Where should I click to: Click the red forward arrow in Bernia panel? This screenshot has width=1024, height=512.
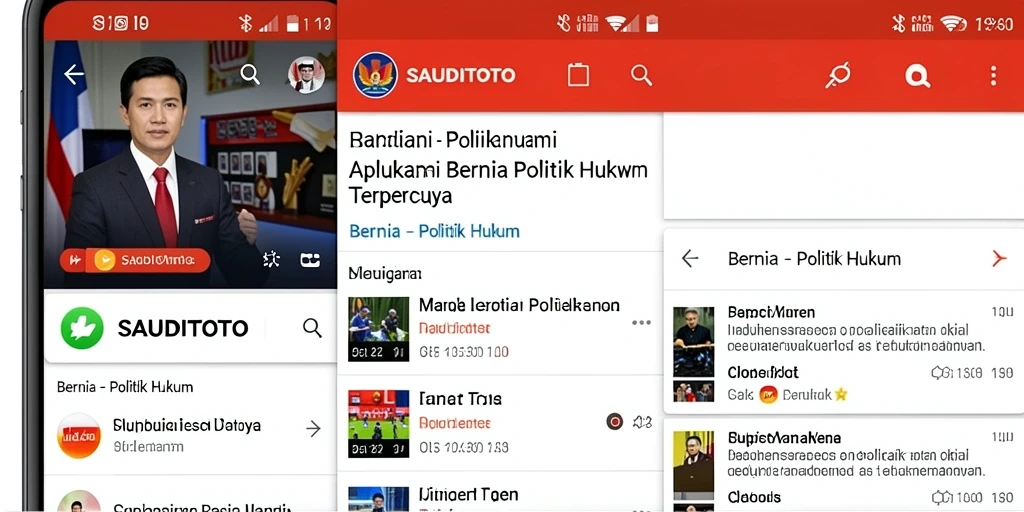[999, 259]
